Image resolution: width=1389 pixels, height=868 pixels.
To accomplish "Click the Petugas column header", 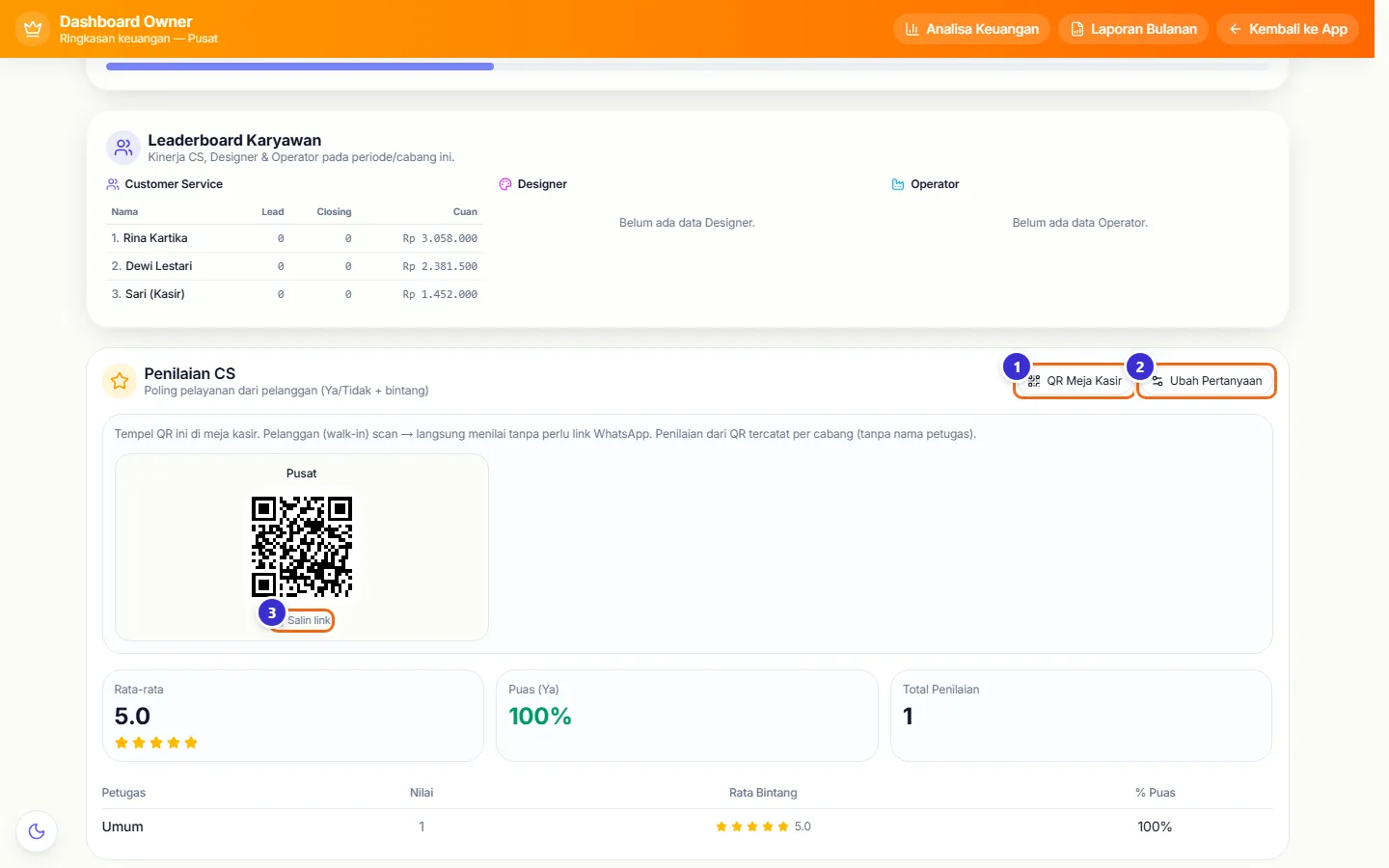I will (x=123, y=793).
